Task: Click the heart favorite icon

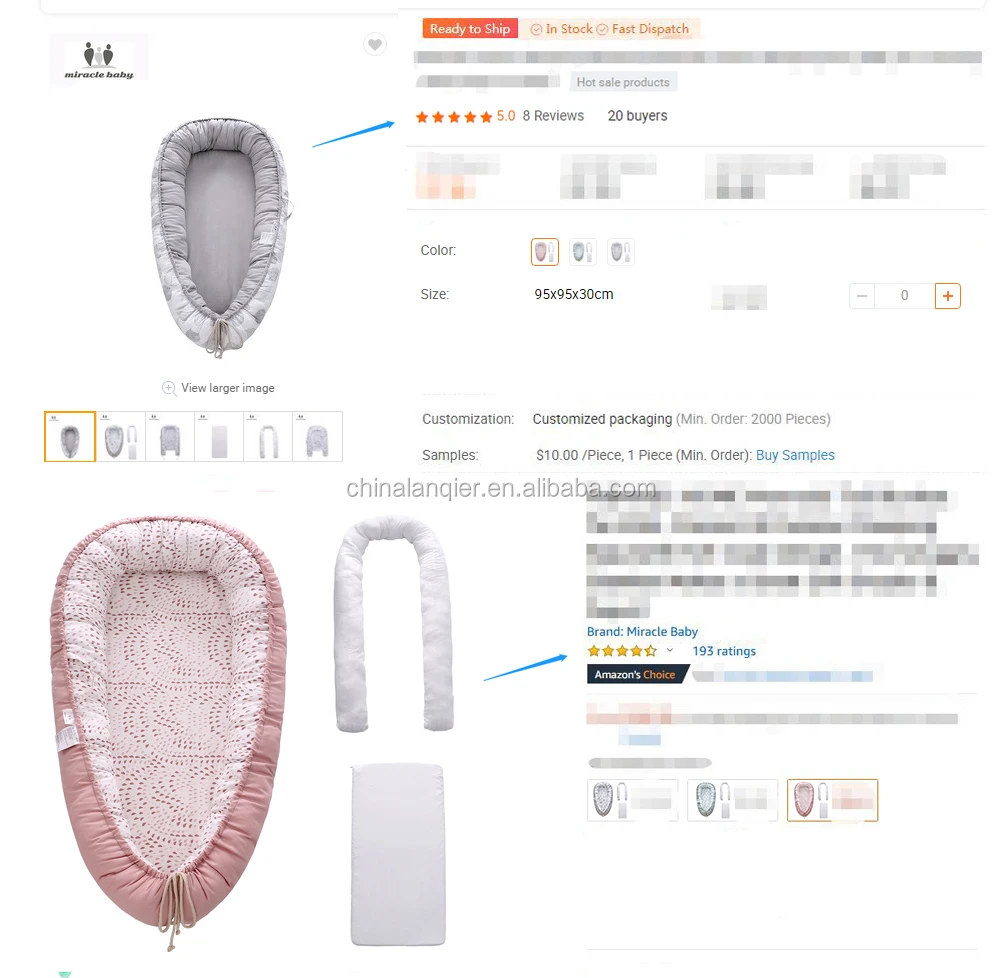Action: pyautogui.click(x=374, y=44)
